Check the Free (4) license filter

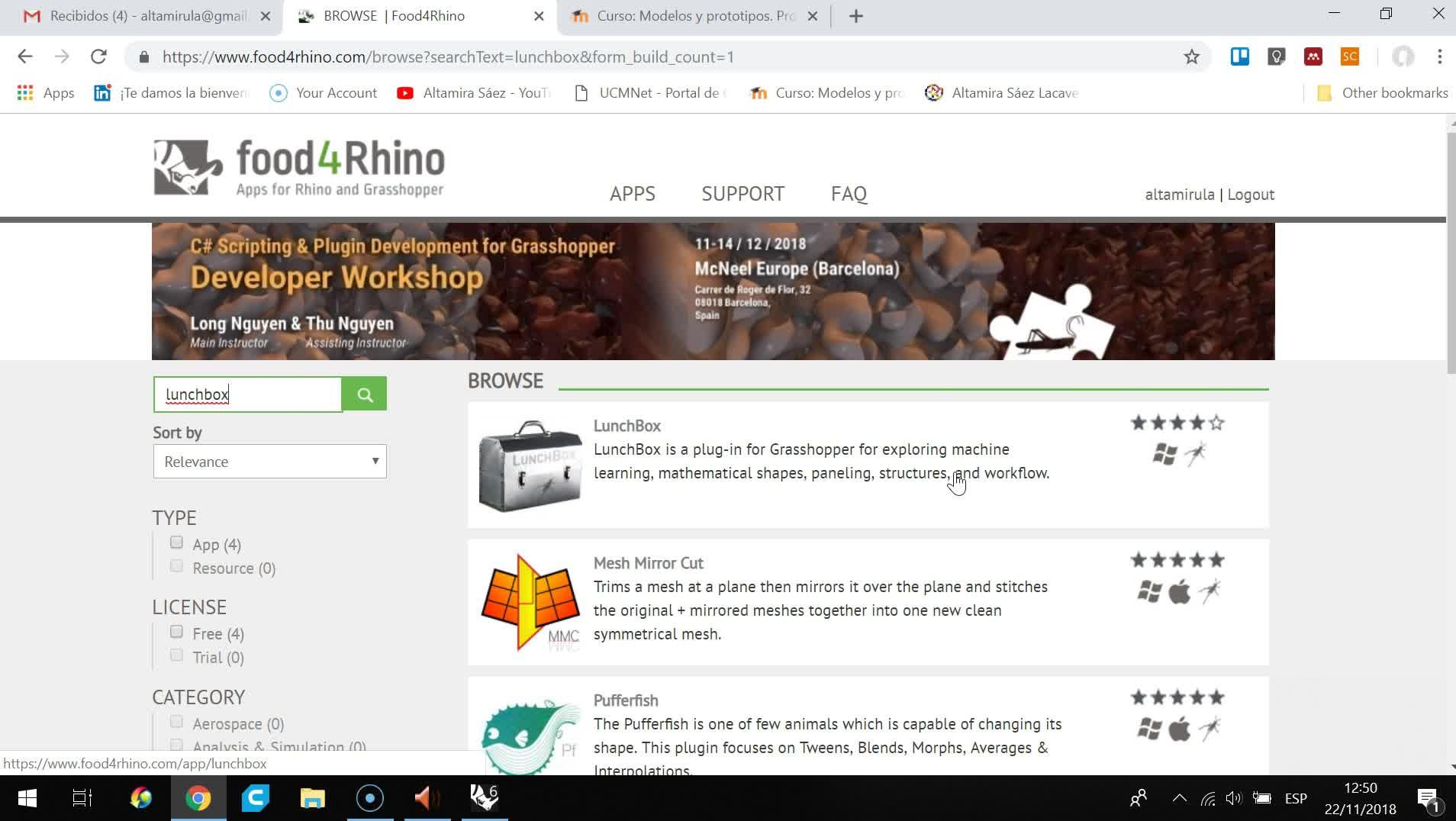[x=176, y=632]
